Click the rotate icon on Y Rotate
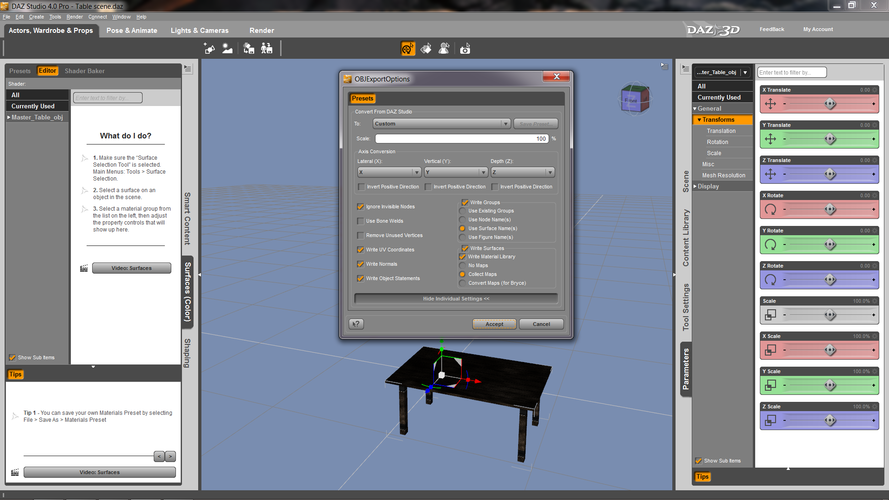Viewport: 889px width, 500px height. point(770,244)
